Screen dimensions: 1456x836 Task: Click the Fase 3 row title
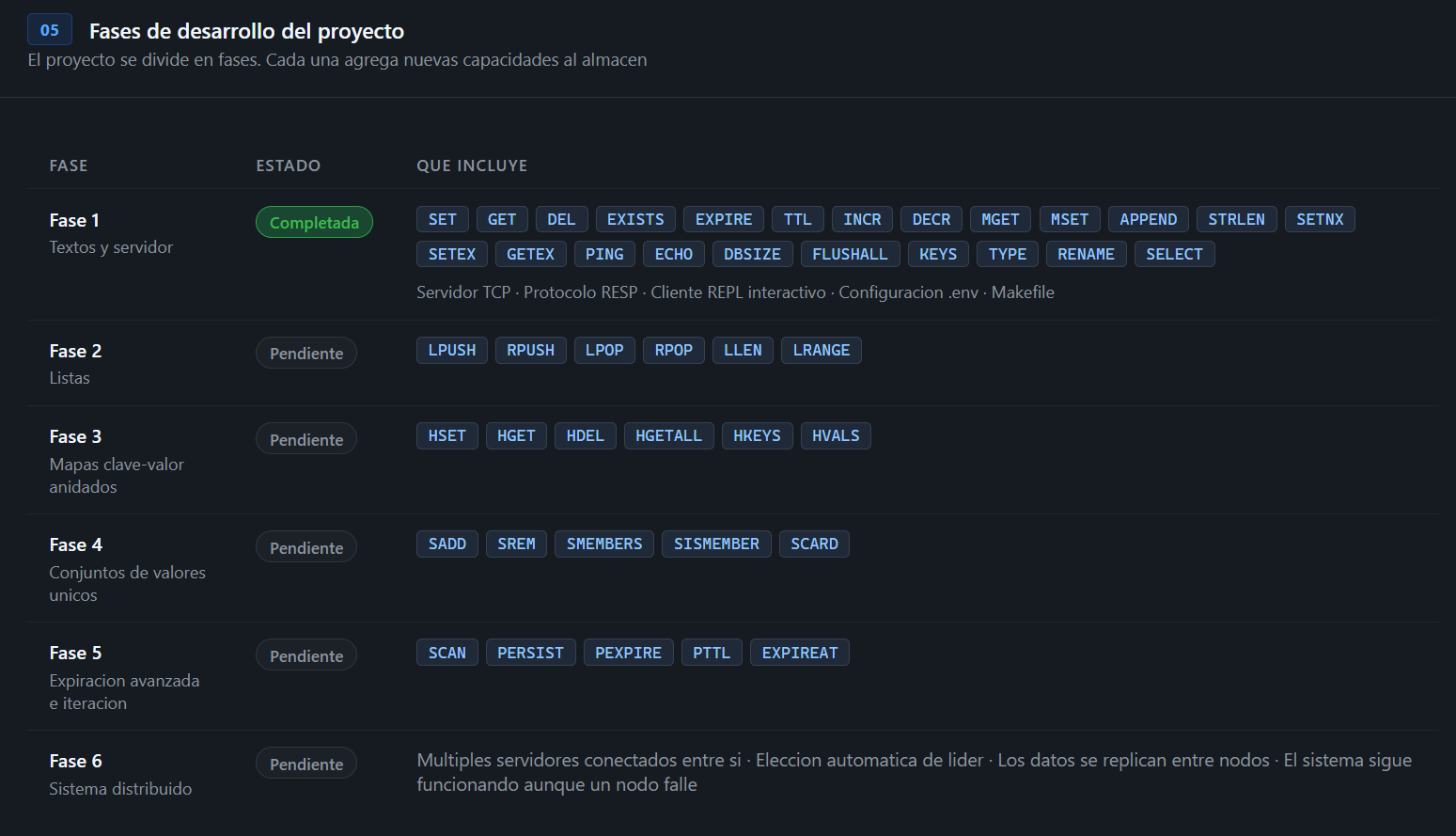(75, 436)
